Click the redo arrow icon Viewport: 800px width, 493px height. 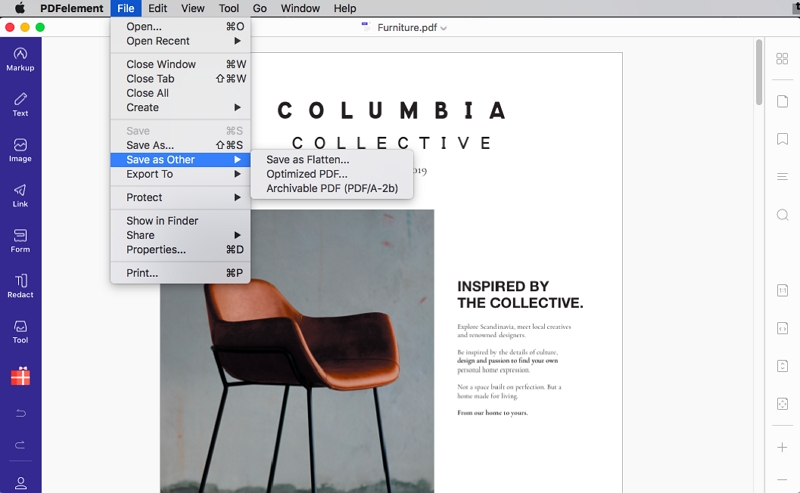point(20,445)
